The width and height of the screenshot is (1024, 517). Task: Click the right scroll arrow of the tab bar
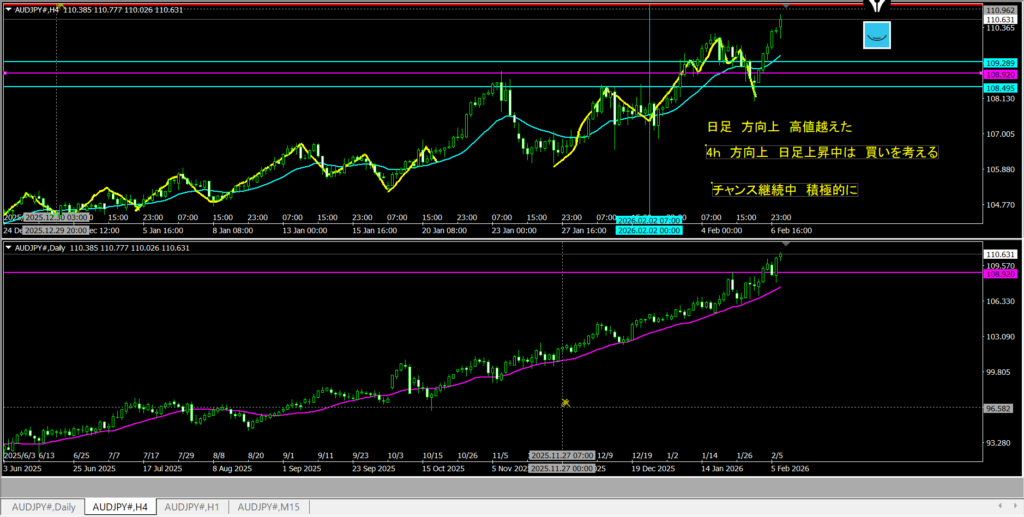click(1014, 507)
